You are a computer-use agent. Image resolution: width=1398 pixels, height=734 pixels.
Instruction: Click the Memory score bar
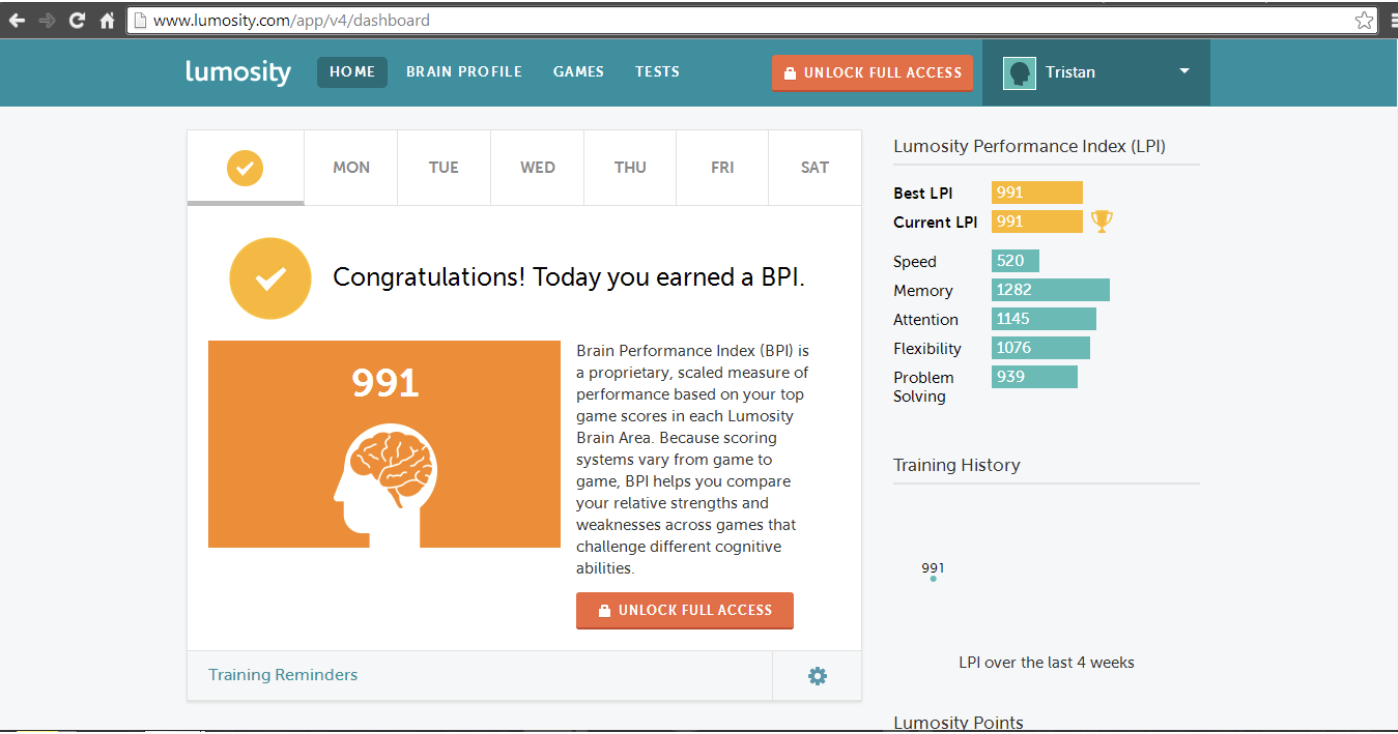click(x=1050, y=289)
